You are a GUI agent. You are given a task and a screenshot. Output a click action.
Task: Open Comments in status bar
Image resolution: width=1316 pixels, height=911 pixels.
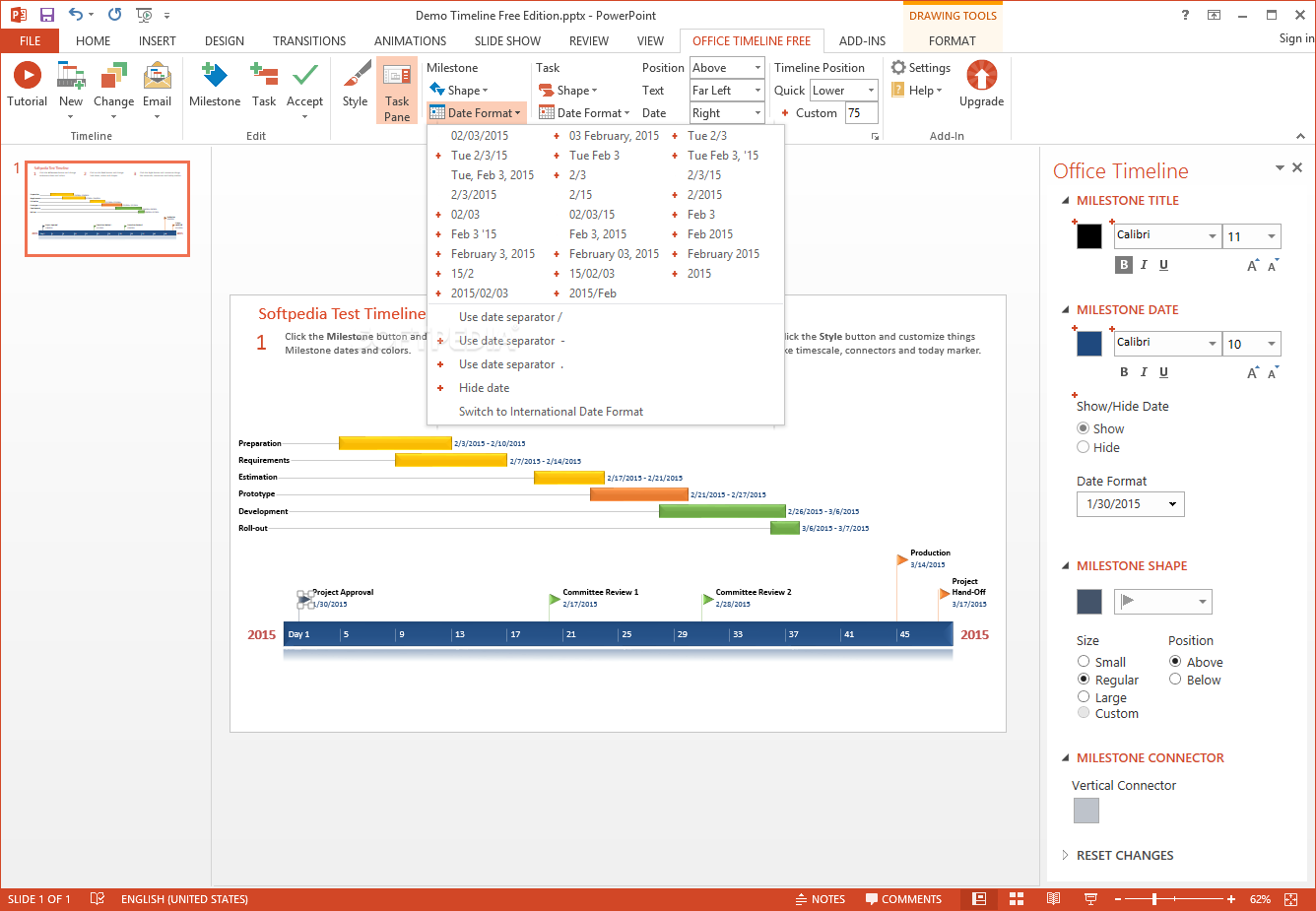tap(903, 899)
